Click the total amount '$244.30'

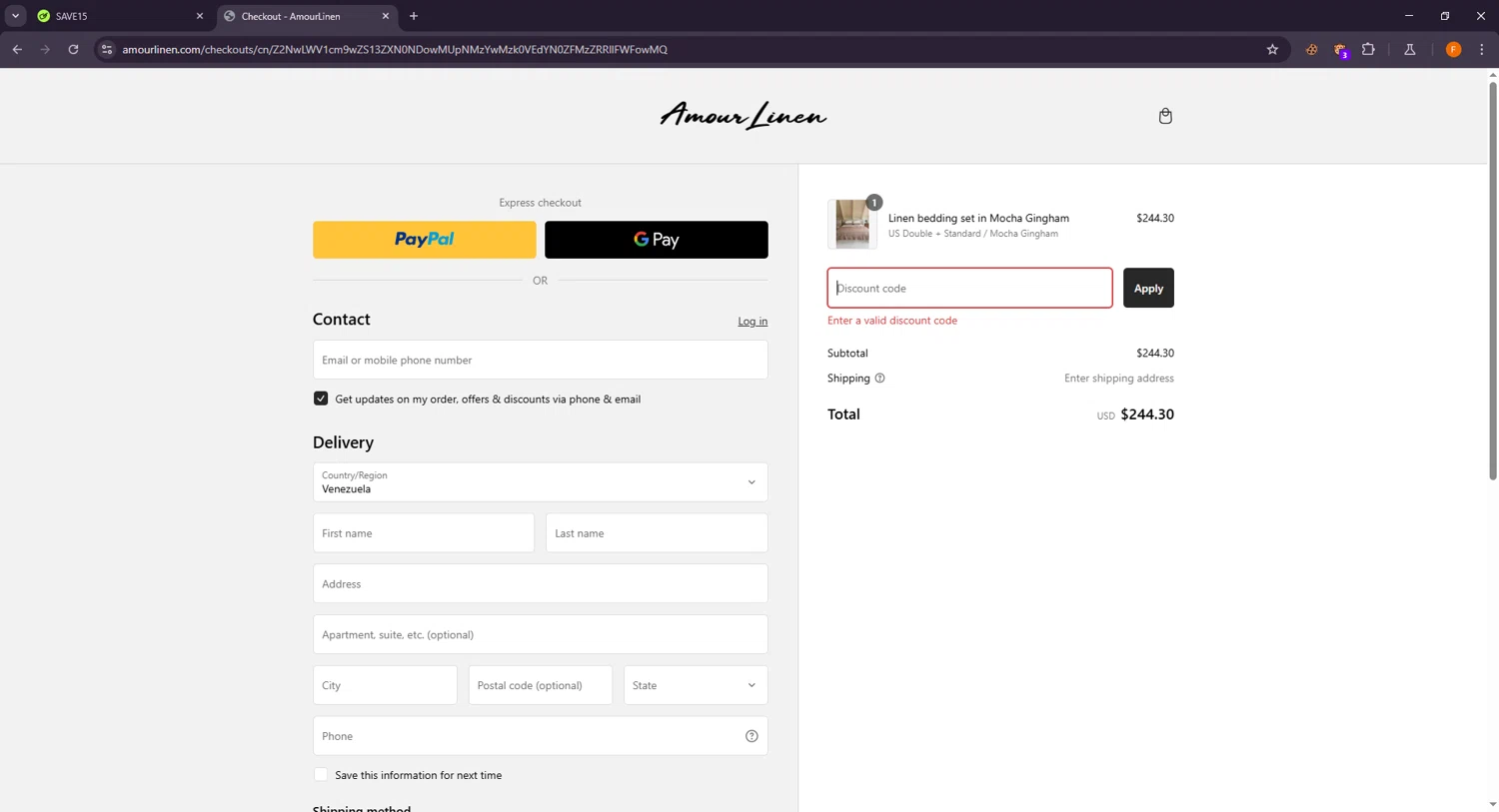click(x=1147, y=414)
